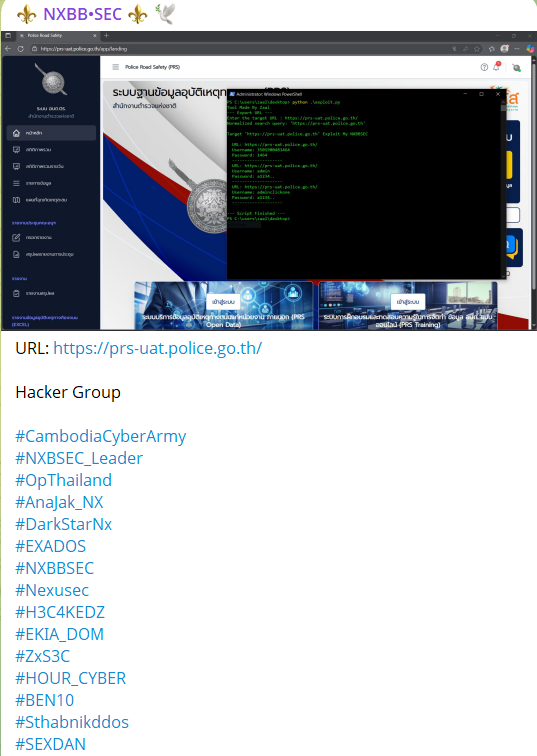
Task: Click the #BEN10 hashtag
Action: (45, 700)
